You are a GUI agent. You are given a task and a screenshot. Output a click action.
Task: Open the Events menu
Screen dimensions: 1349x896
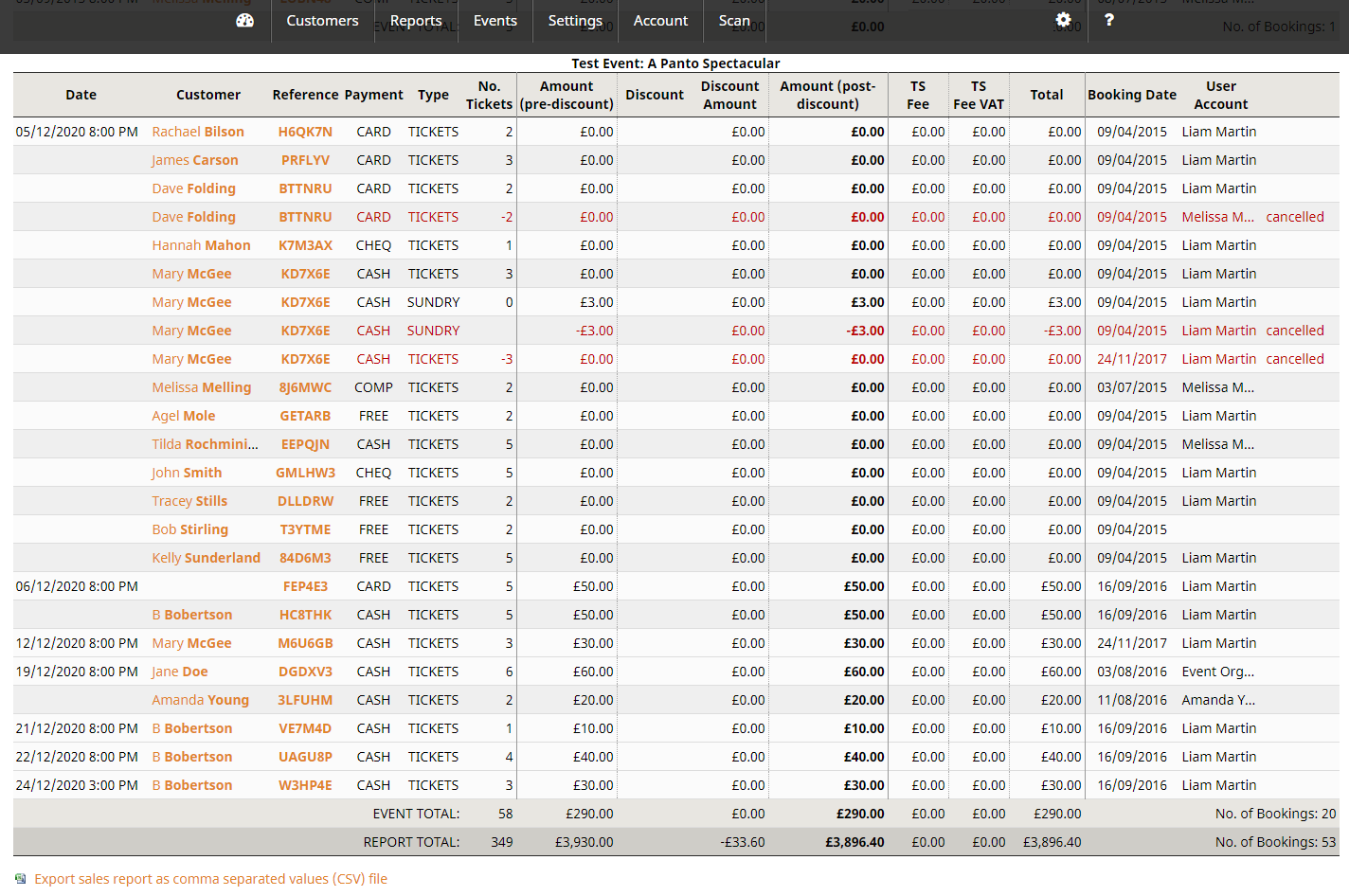[495, 21]
